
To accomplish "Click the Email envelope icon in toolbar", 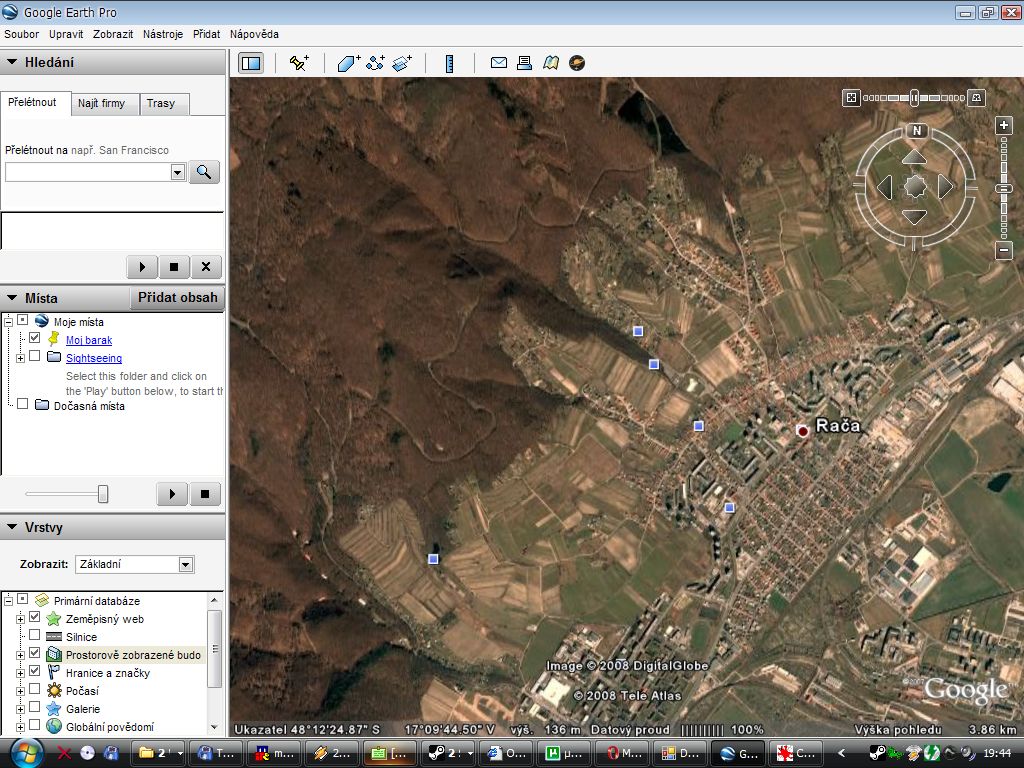I will [499, 63].
